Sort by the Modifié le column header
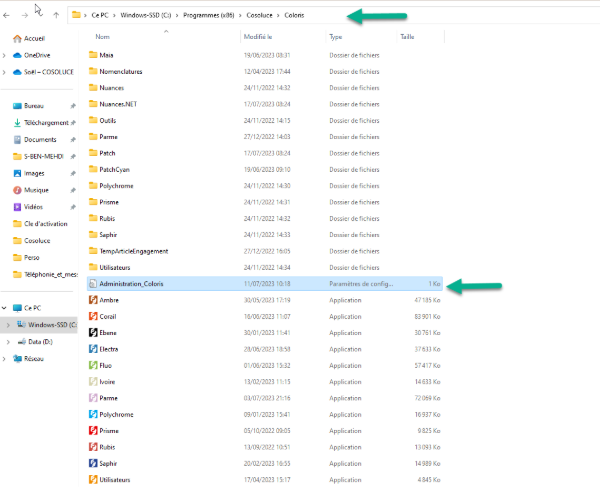The height and width of the screenshot is (487, 600). pos(258,36)
